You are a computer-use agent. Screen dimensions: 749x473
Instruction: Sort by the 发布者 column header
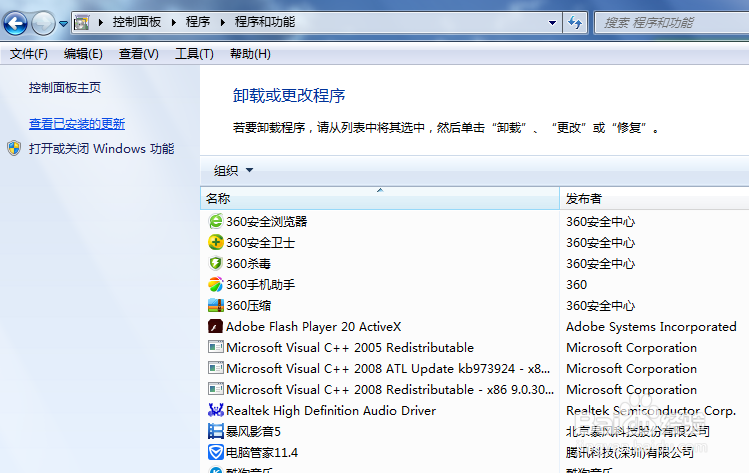[654, 198]
